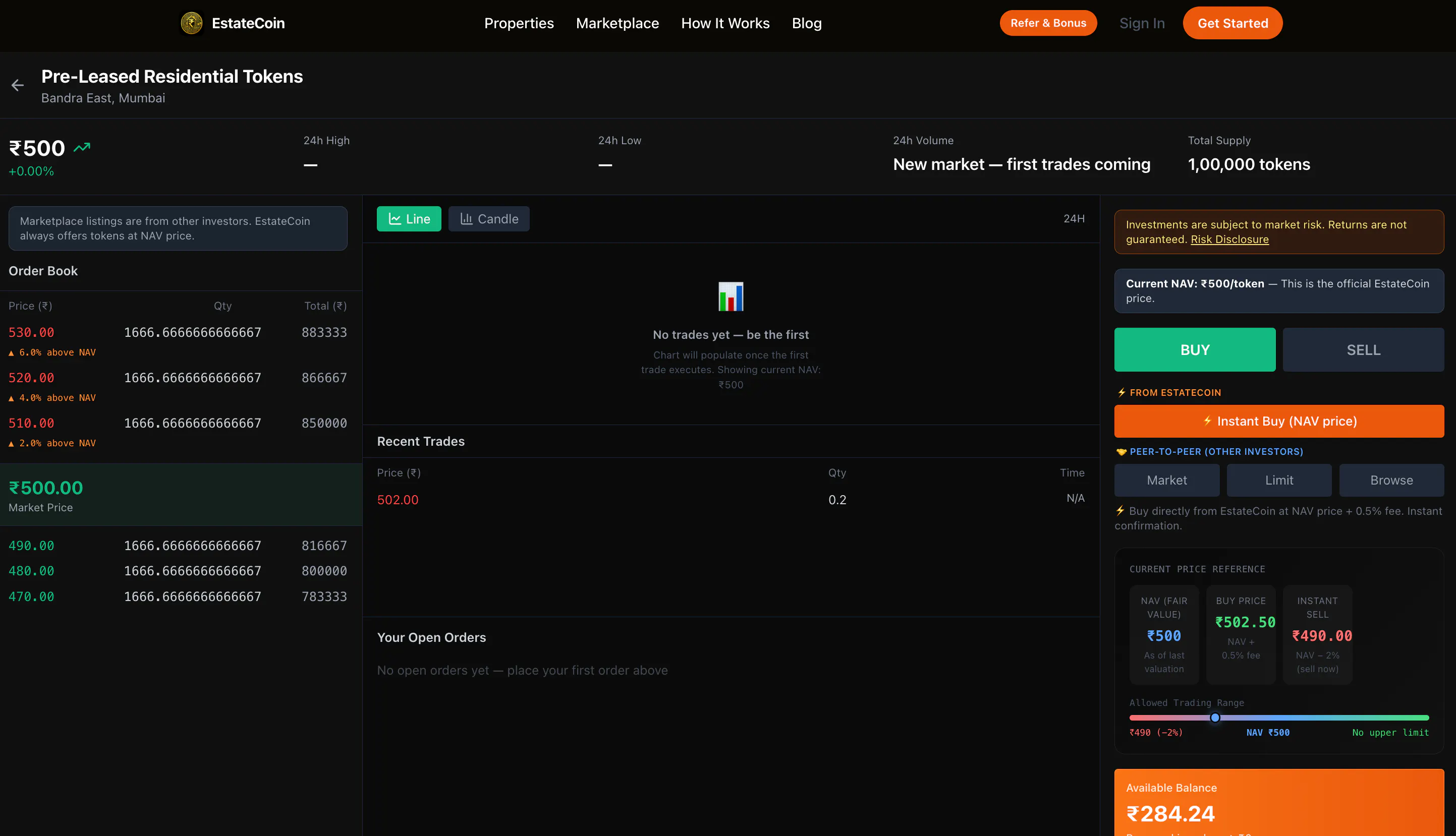Viewport: 1456px width, 836px height.
Task: Click the Sign In link
Action: pyautogui.click(x=1142, y=23)
